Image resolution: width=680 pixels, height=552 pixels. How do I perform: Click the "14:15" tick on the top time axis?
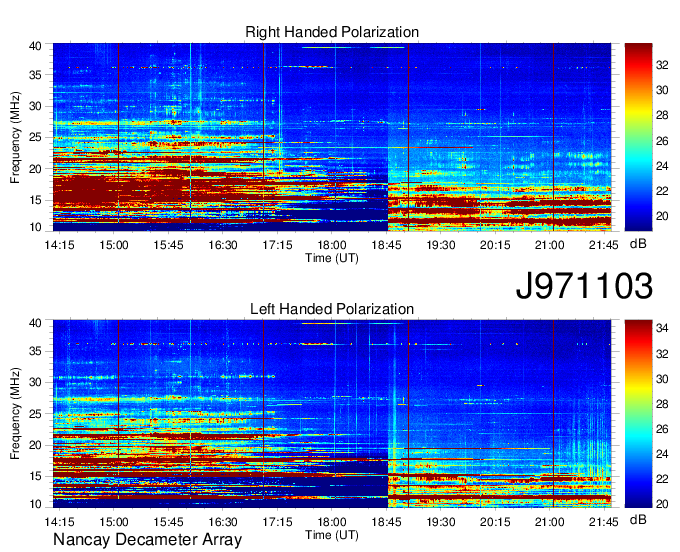59,245
